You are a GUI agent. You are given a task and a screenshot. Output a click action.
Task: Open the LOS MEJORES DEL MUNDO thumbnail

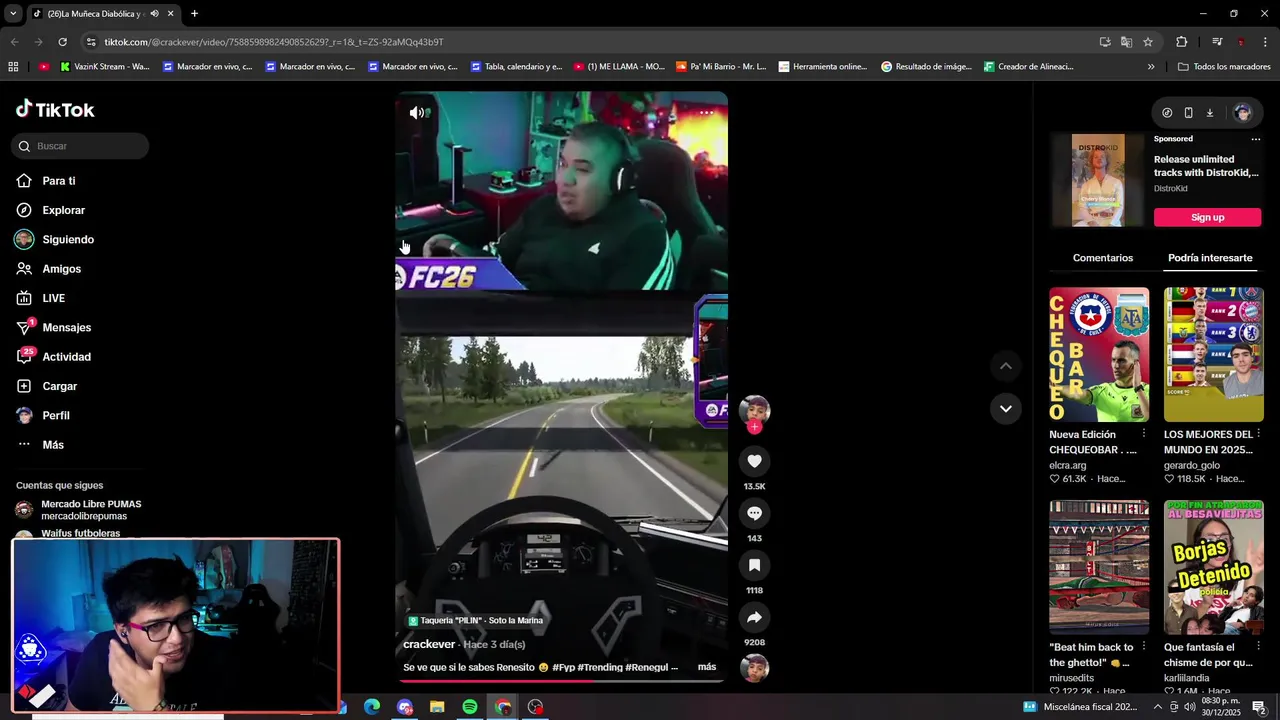coord(1213,355)
